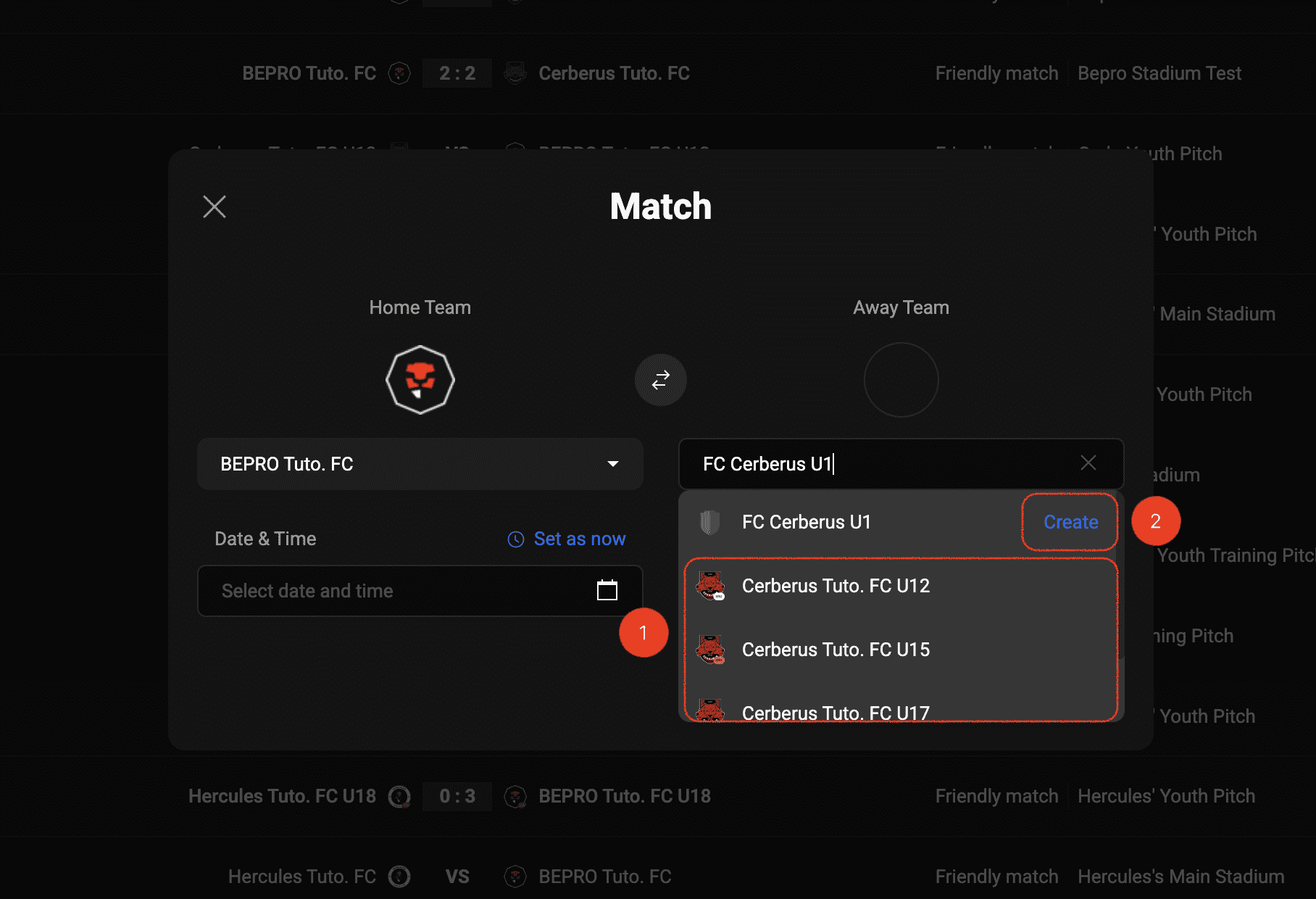The image size is (1316, 899).
Task: Click Friendly match in the 0:3 row
Action: [x=997, y=796]
